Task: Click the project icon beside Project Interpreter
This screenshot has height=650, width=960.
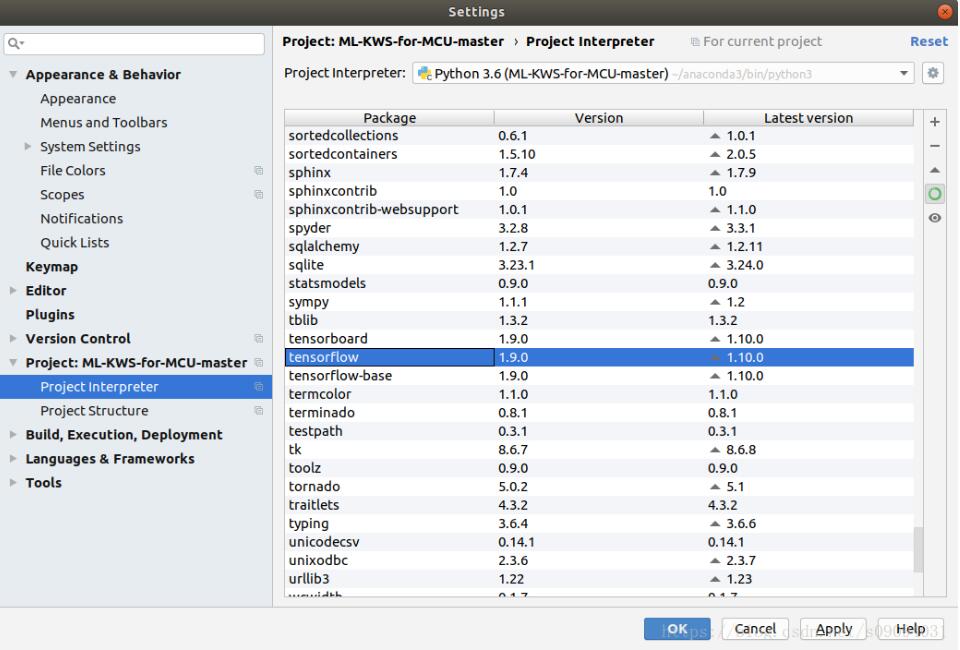Action: point(258,386)
